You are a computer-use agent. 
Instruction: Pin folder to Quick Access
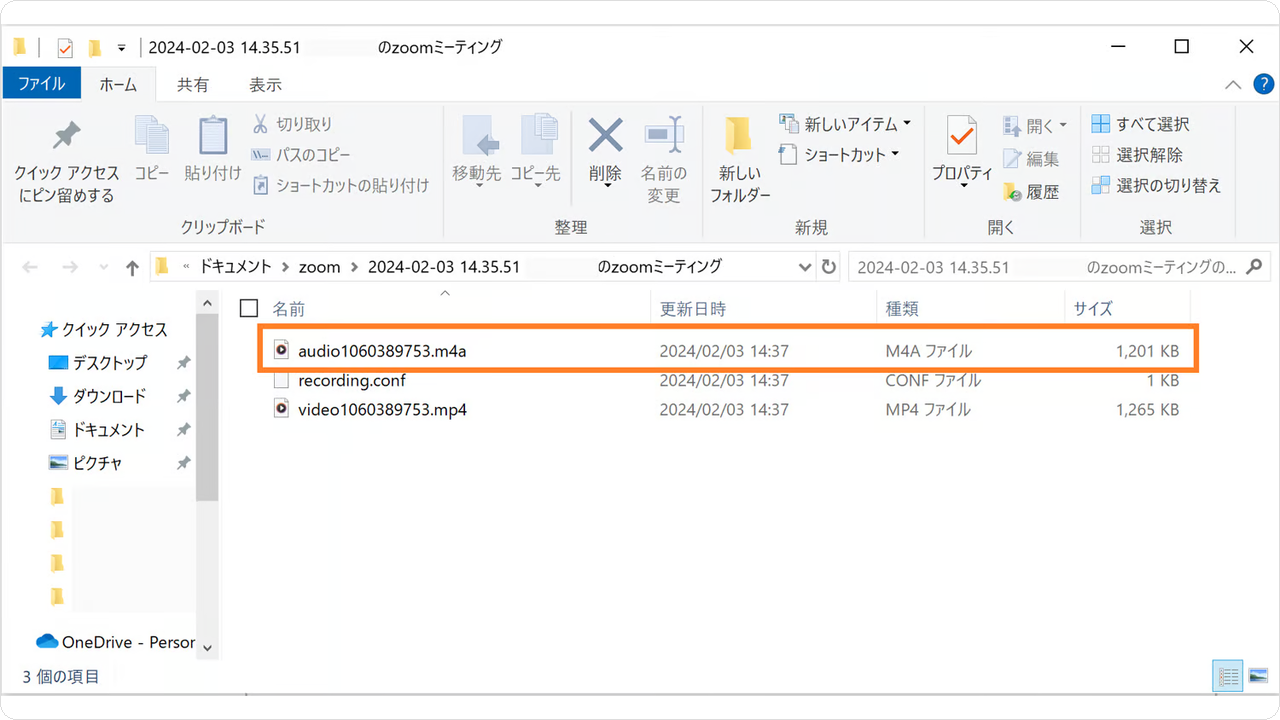pyautogui.click(x=66, y=160)
